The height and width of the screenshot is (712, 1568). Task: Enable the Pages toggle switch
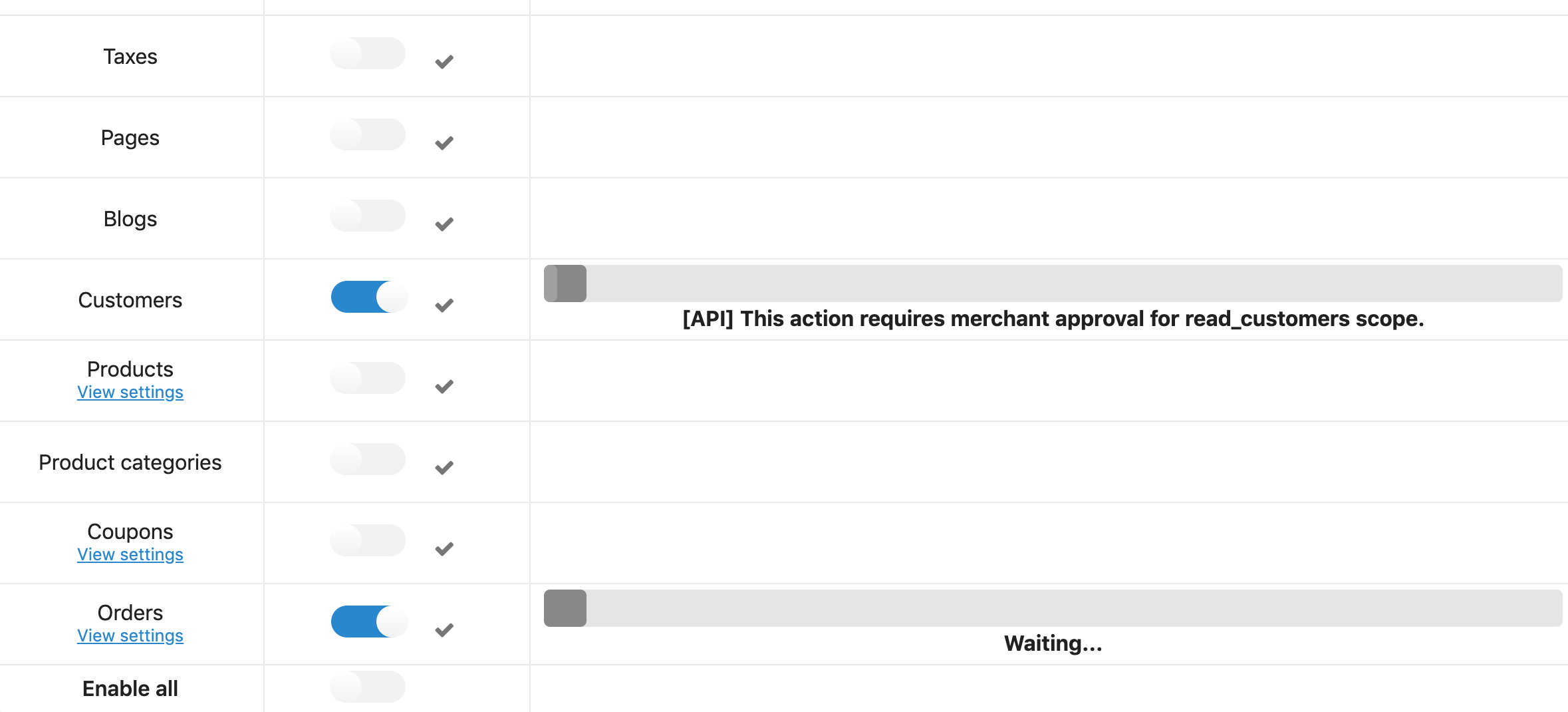(368, 134)
